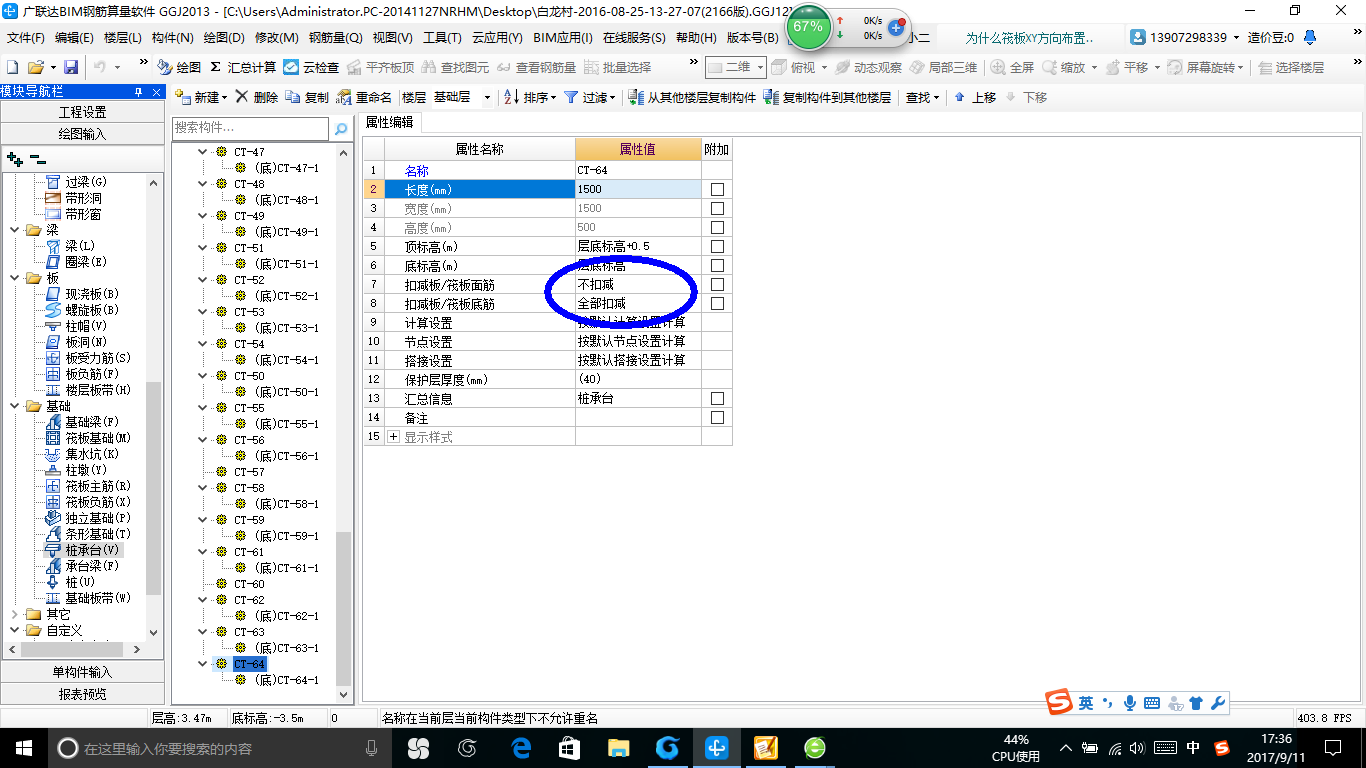Save the project with the floppy disk icon
The image size is (1366, 768).
(71, 67)
